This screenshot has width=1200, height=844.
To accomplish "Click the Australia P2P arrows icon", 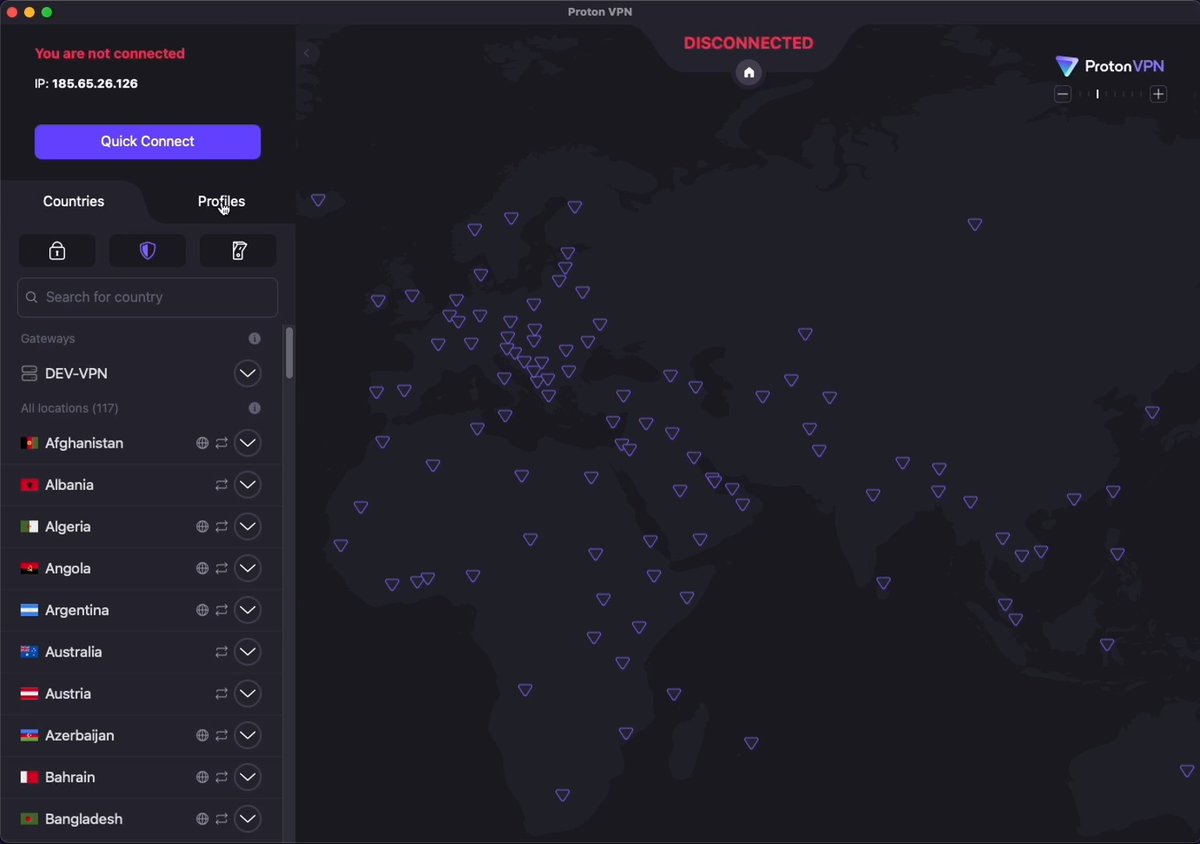I will pos(221,652).
